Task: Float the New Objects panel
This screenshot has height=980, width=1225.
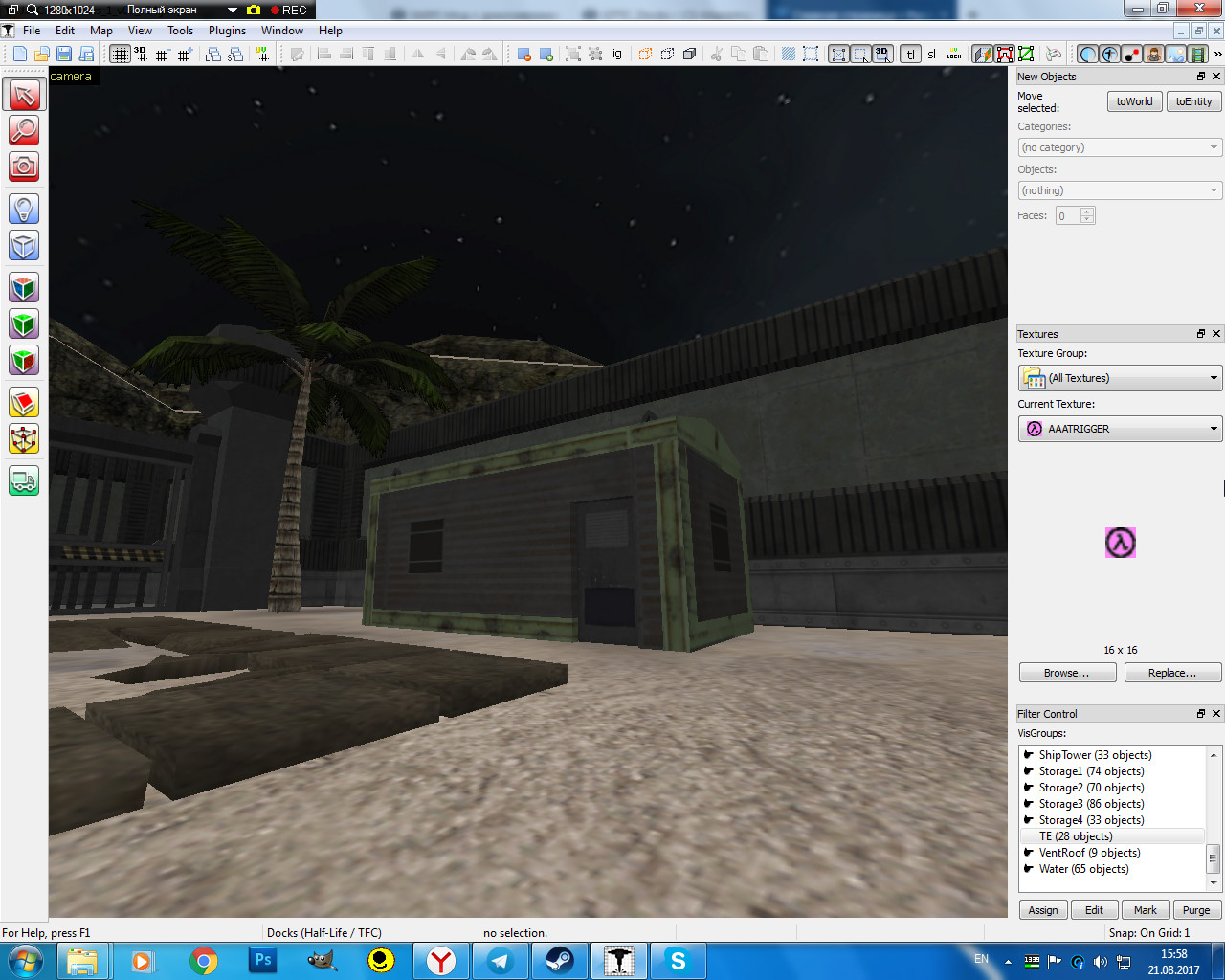Action: point(1201,77)
